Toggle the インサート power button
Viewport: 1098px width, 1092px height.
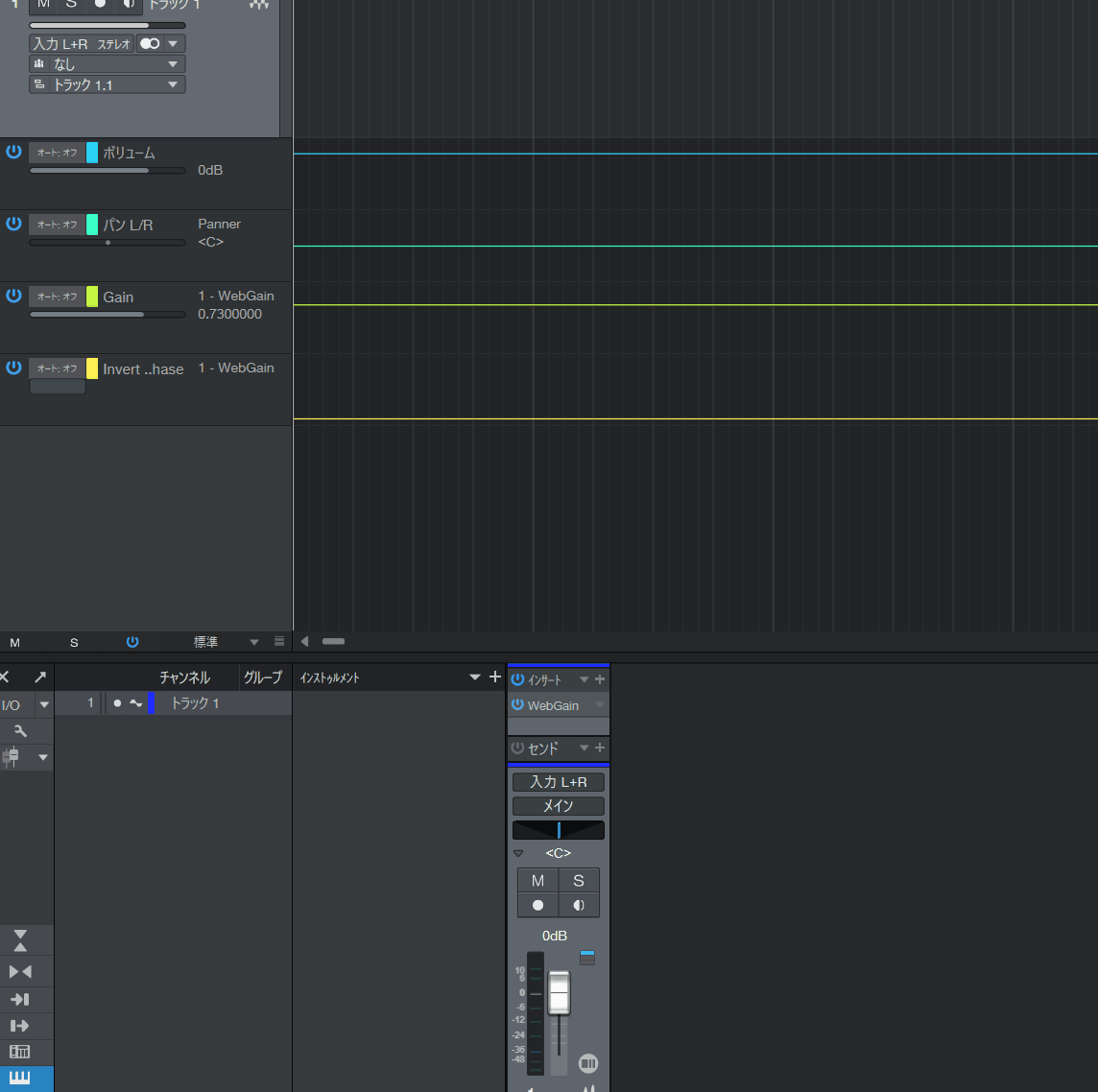coord(517,679)
